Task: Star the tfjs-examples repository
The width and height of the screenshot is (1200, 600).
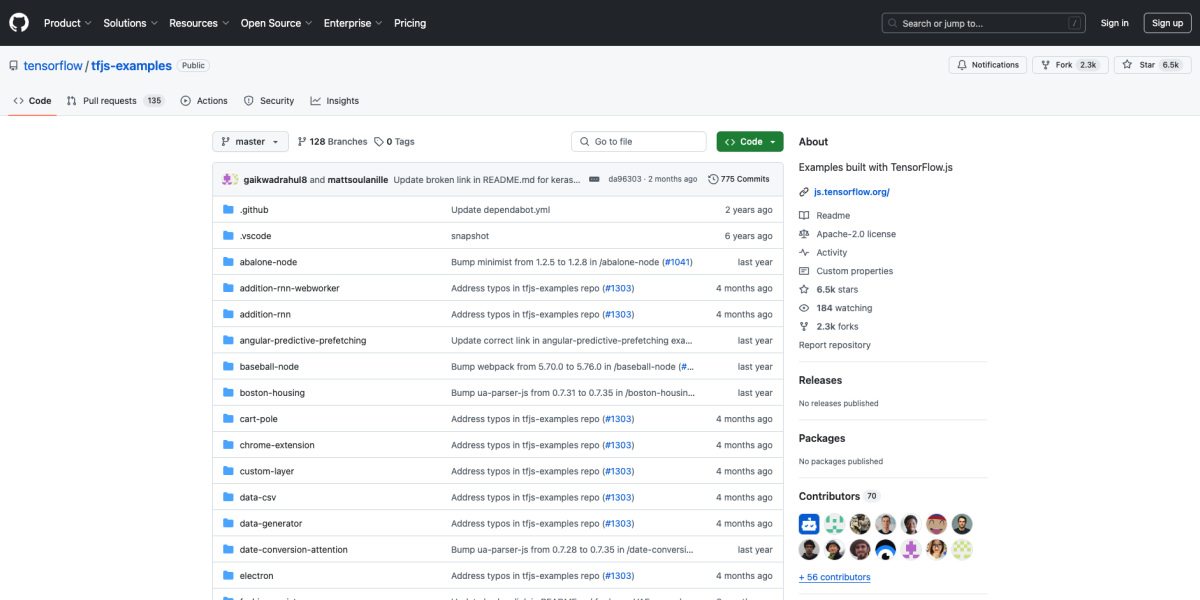Action: [1139, 65]
